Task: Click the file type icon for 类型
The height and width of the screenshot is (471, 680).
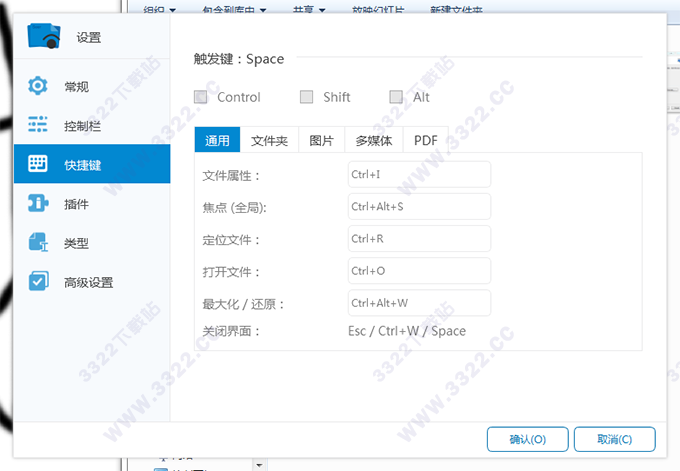Action: 38,242
